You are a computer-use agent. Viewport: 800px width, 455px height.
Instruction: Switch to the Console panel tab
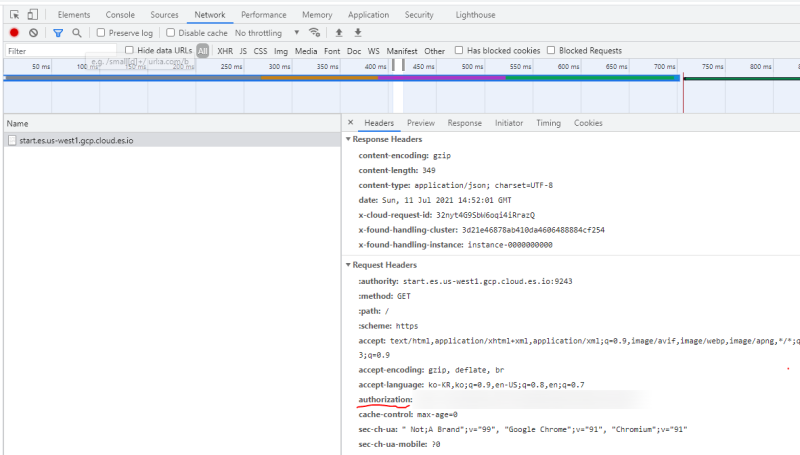pos(120,15)
